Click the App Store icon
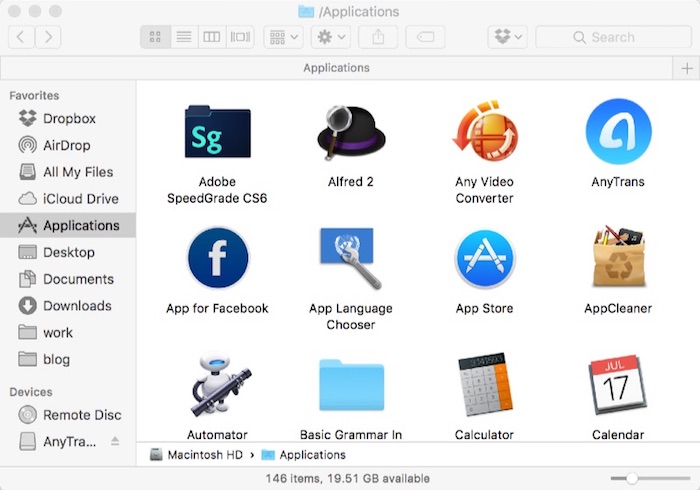The width and height of the screenshot is (700, 490). [484, 259]
